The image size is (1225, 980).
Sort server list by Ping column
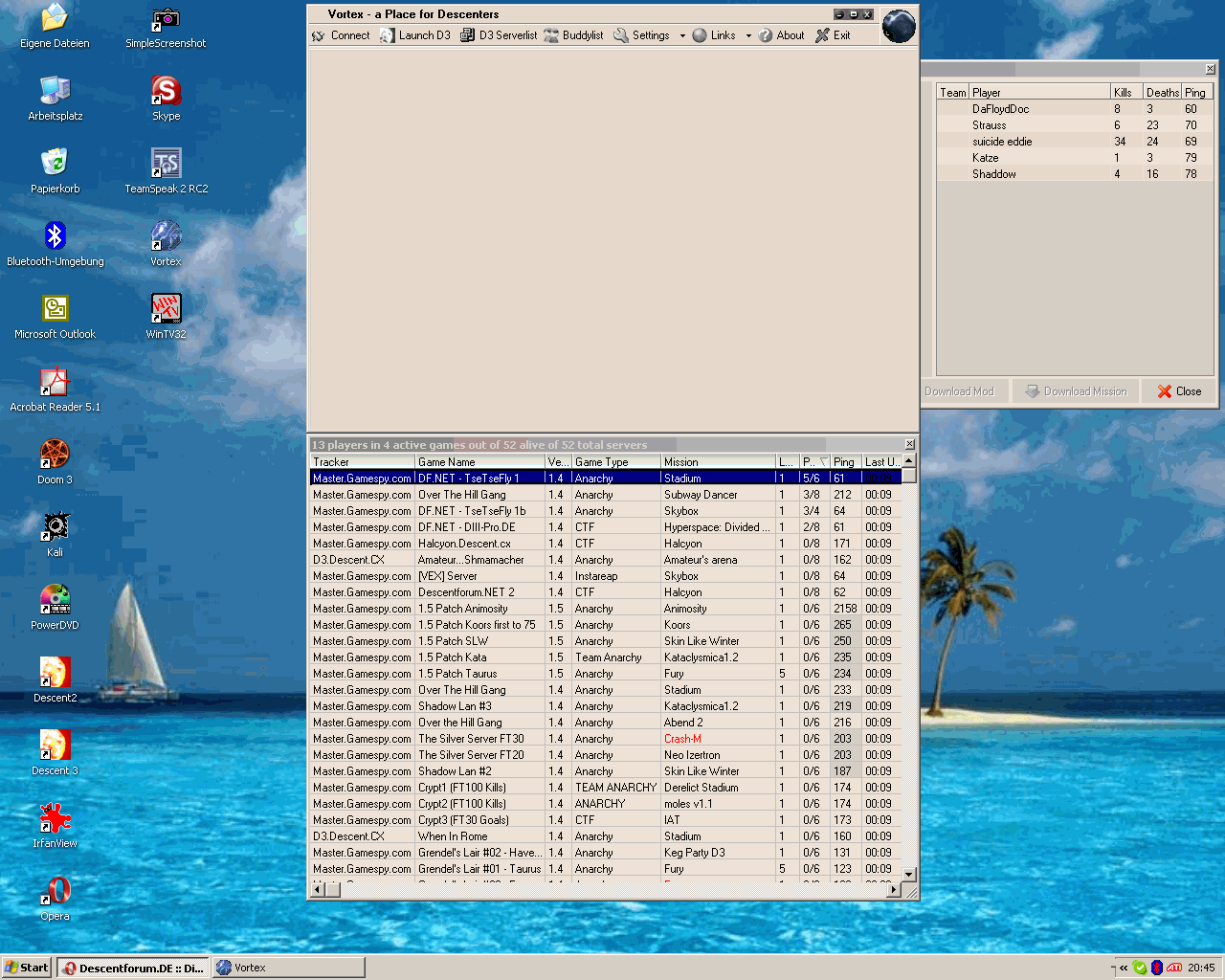click(x=845, y=462)
